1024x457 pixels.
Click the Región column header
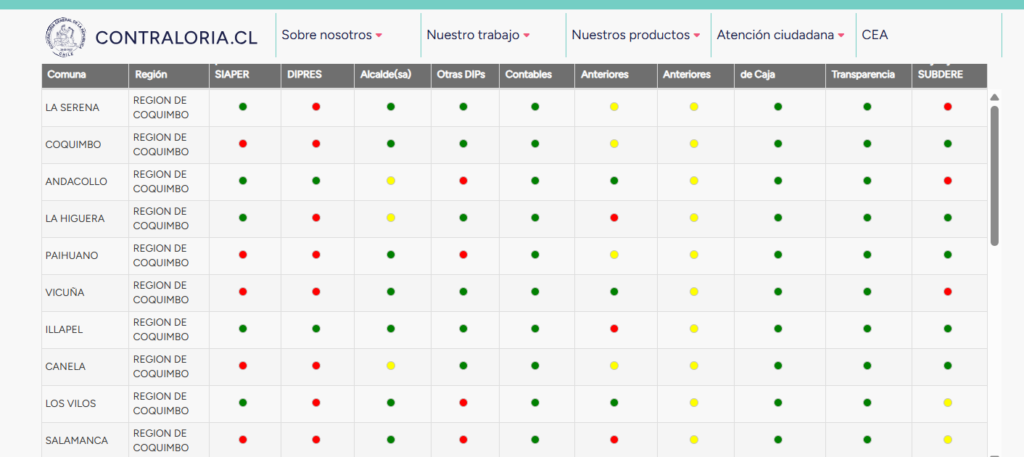[x=150, y=75]
